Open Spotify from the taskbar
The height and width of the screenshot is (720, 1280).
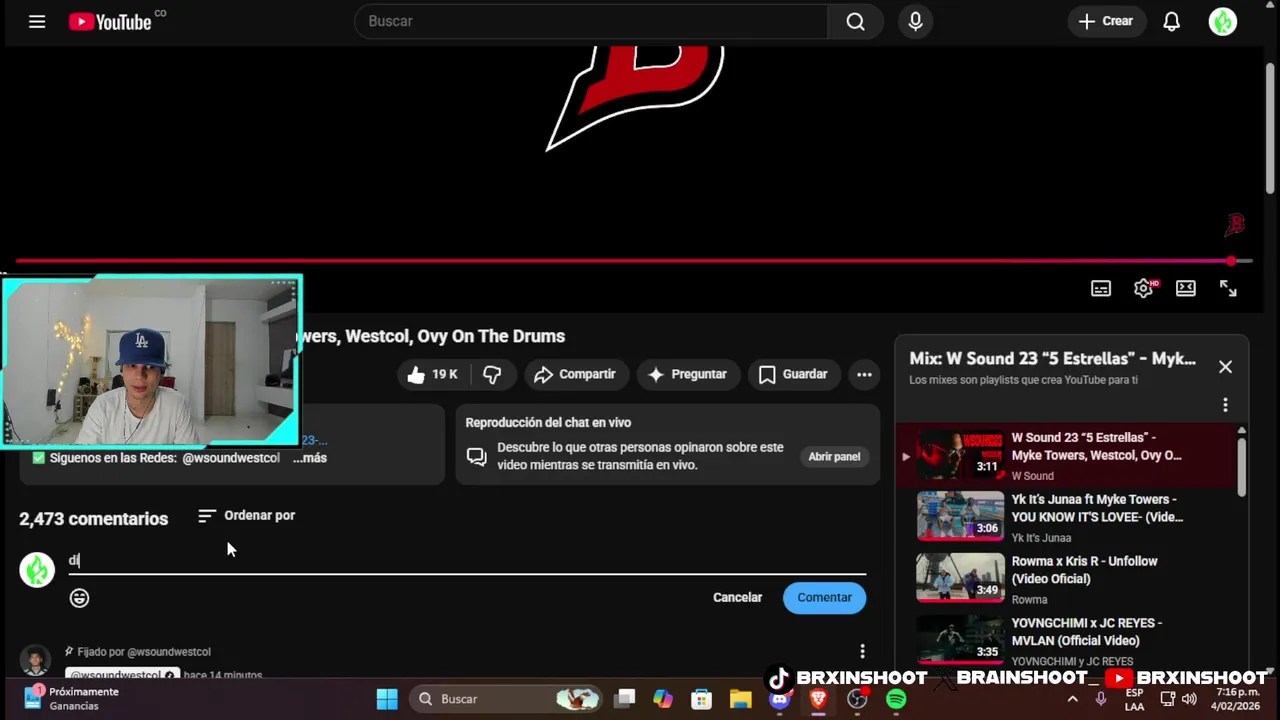coord(896,699)
